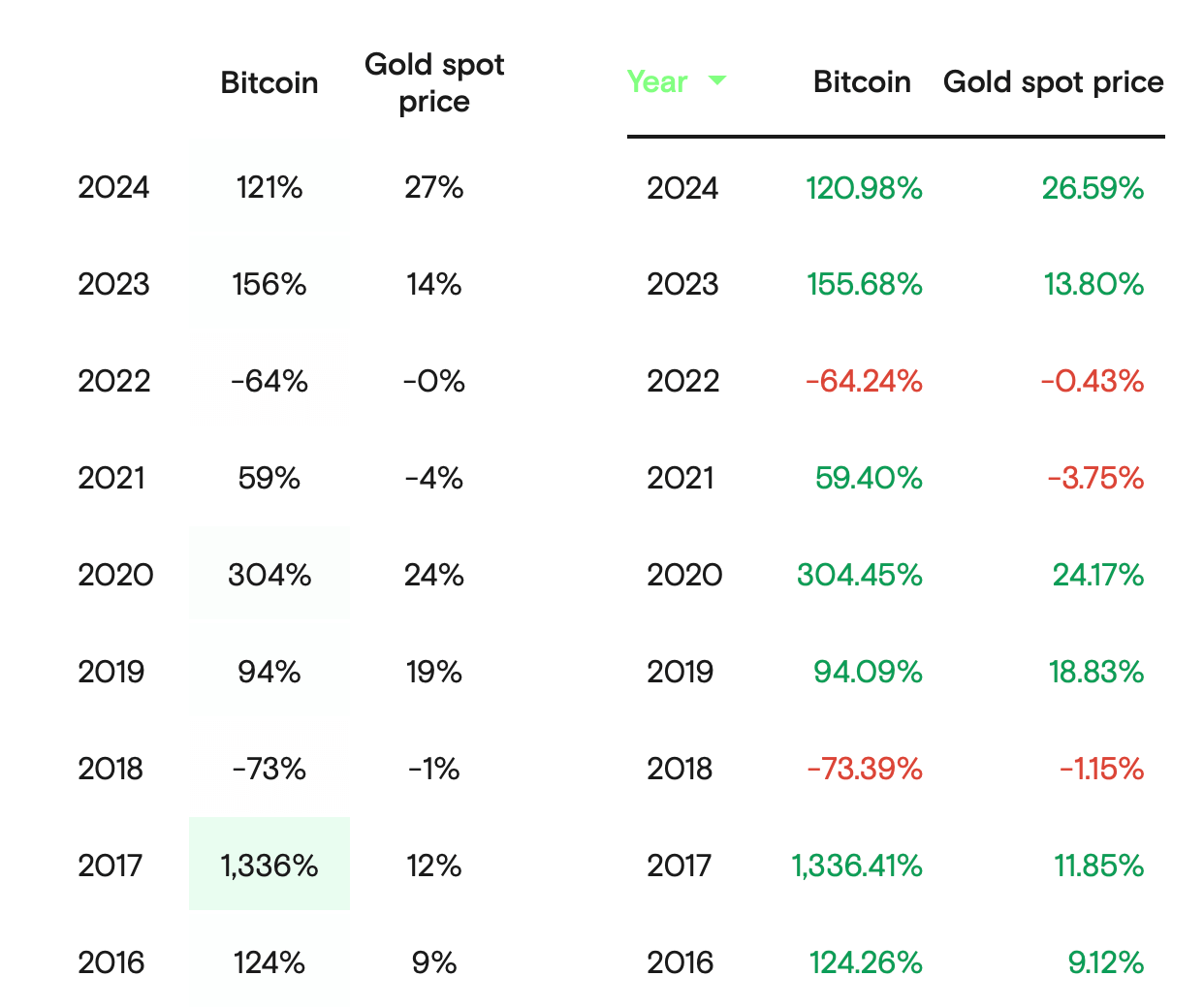This screenshot has height=1008, width=1204.
Task: Click the 120.98% Bitcoin value for 2024
Action: [861, 188]
